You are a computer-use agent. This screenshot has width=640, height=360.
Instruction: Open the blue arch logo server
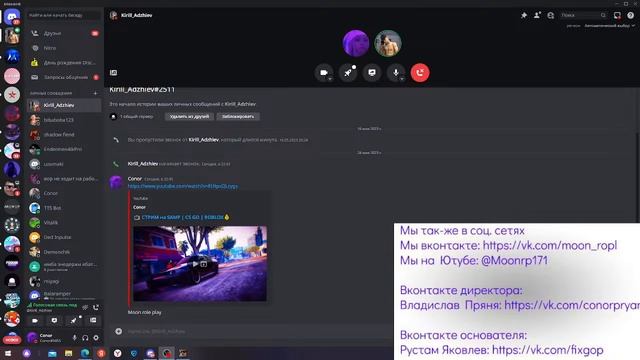(x=12, y=56)
